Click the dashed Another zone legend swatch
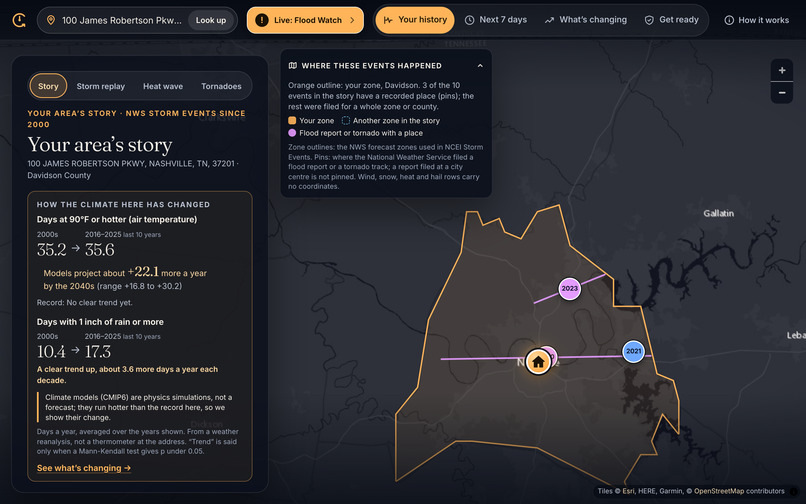Screen dimensions: 806x504 (346, 120)
